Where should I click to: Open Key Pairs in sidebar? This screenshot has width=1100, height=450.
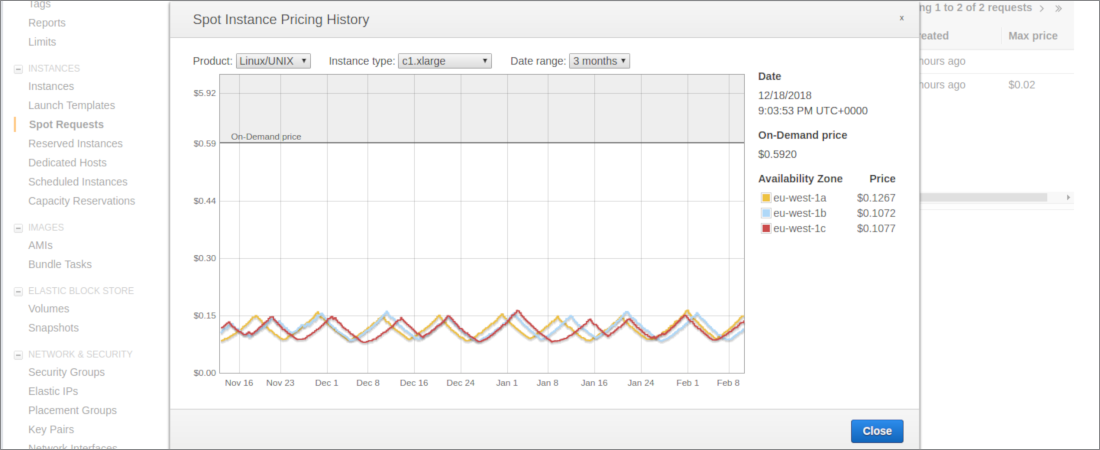(51, 430)
